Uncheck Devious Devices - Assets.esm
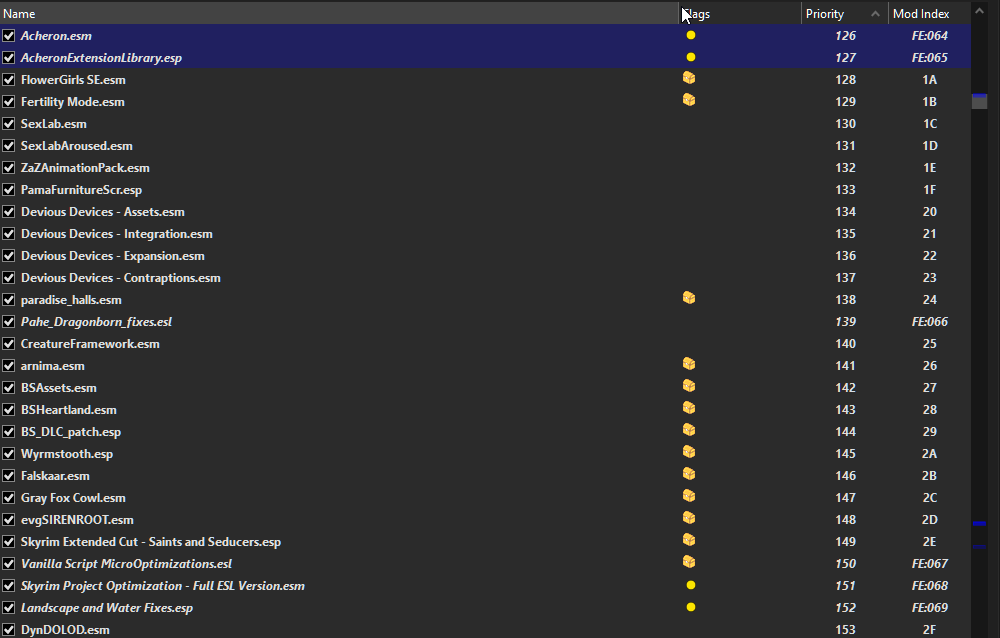The height and width of the screenshot is (638, 1000). click(x=8, y=212)
